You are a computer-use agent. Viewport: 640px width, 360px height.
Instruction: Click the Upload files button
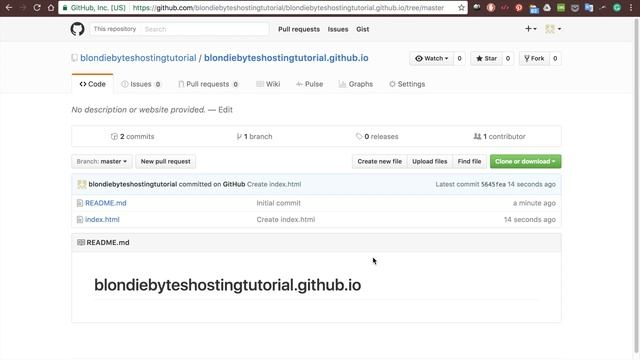tap(429, 161)
